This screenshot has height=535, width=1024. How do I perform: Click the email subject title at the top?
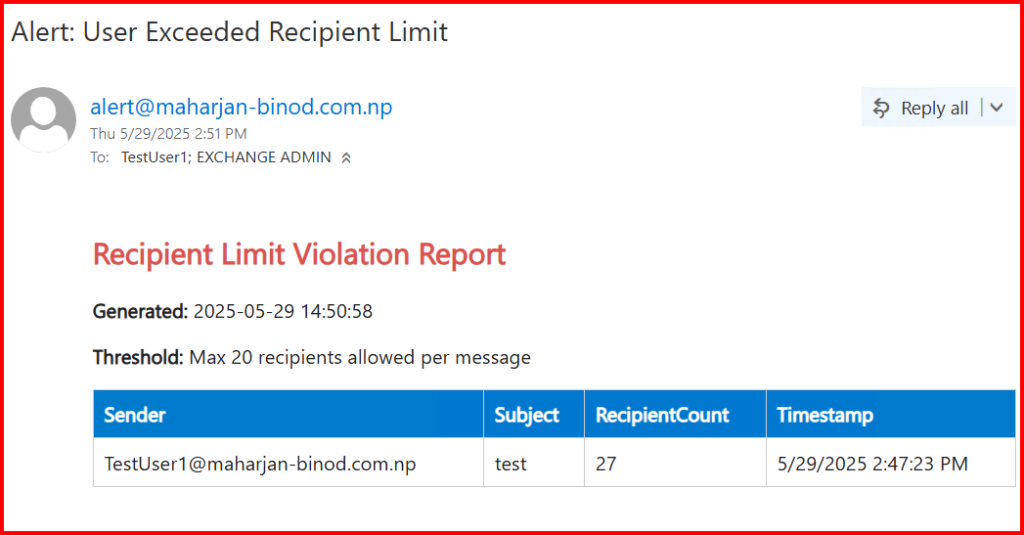[x=229, y=32]
